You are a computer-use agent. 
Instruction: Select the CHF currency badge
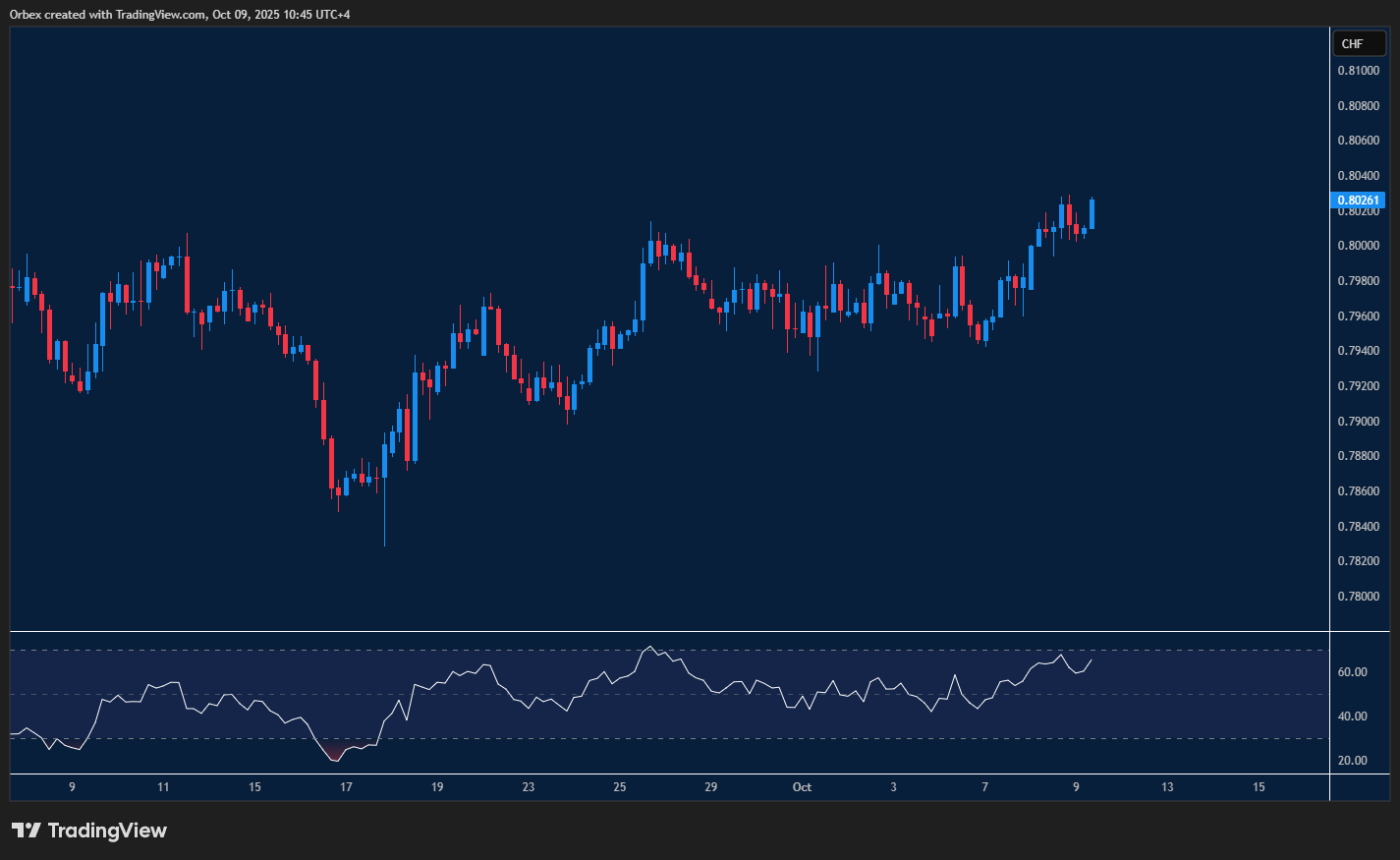1359,43
